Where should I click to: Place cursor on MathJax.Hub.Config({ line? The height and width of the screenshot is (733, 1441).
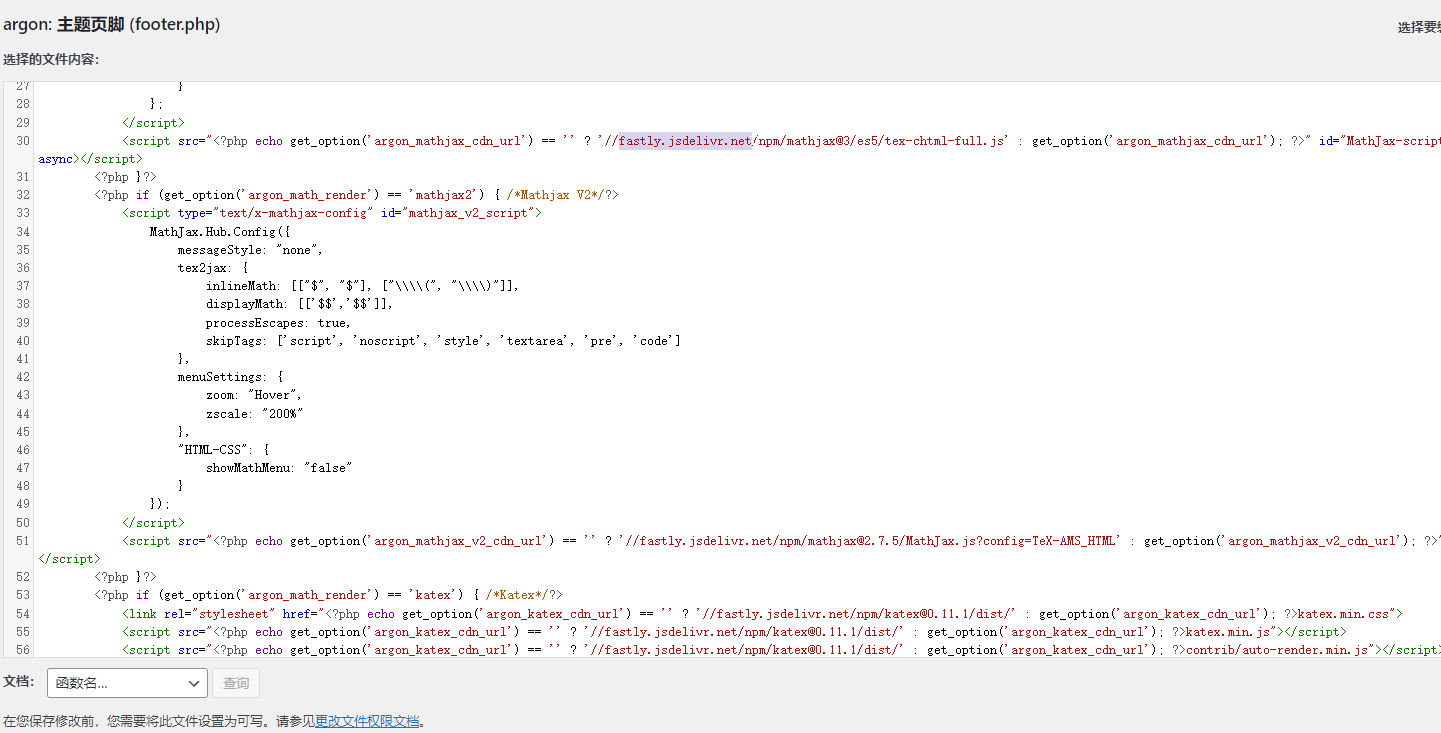220,232
